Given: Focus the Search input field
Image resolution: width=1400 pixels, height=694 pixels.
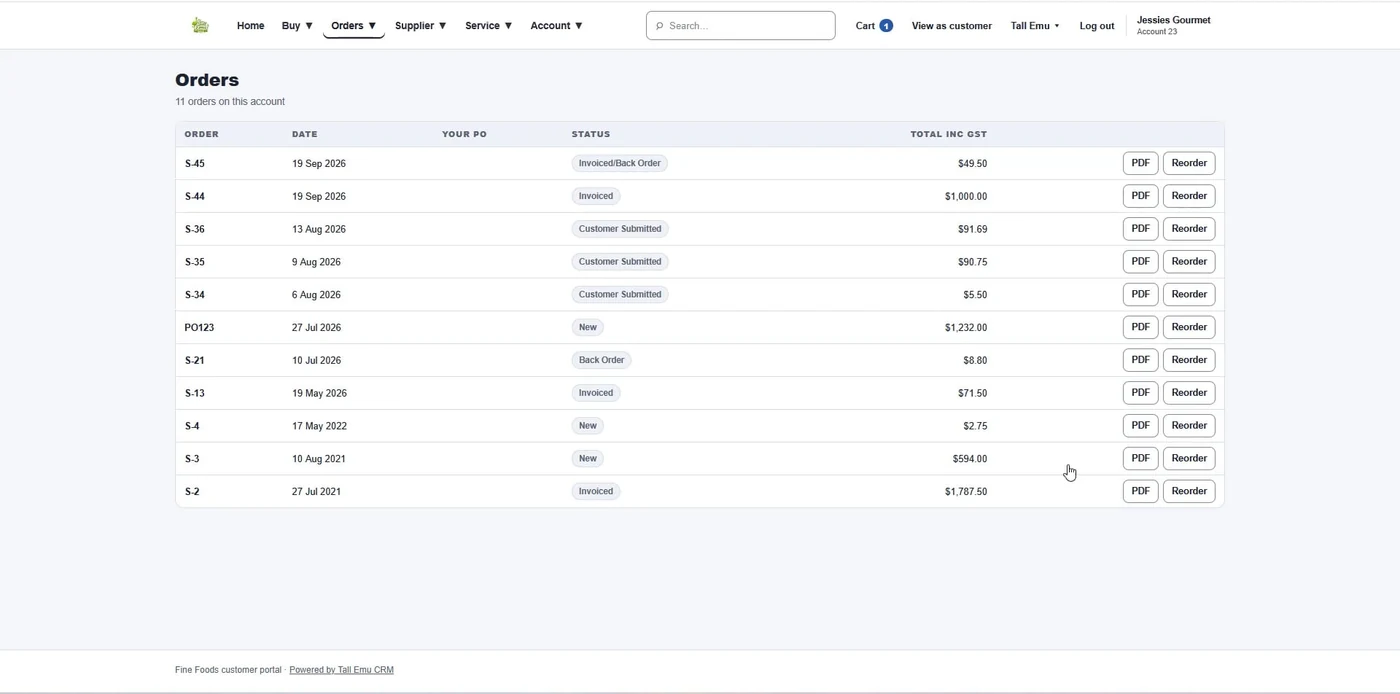Looking at the screenshot, I should 741,26.
